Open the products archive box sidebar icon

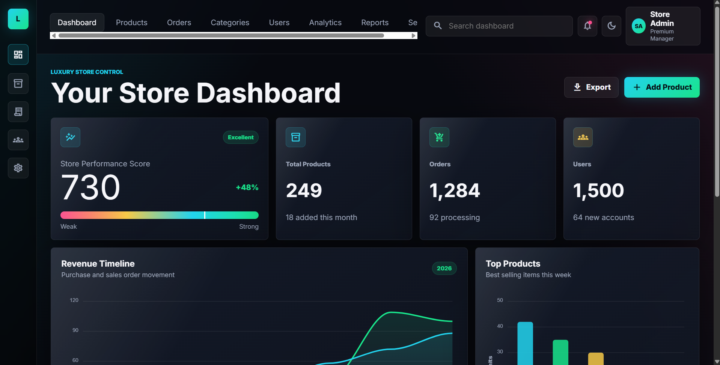click(x=18, y=84)
